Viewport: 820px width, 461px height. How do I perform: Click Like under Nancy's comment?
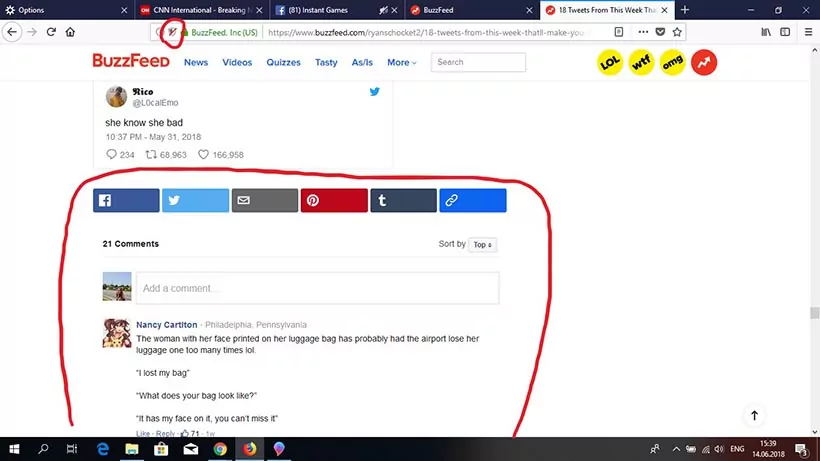click(x=143, y=433)
